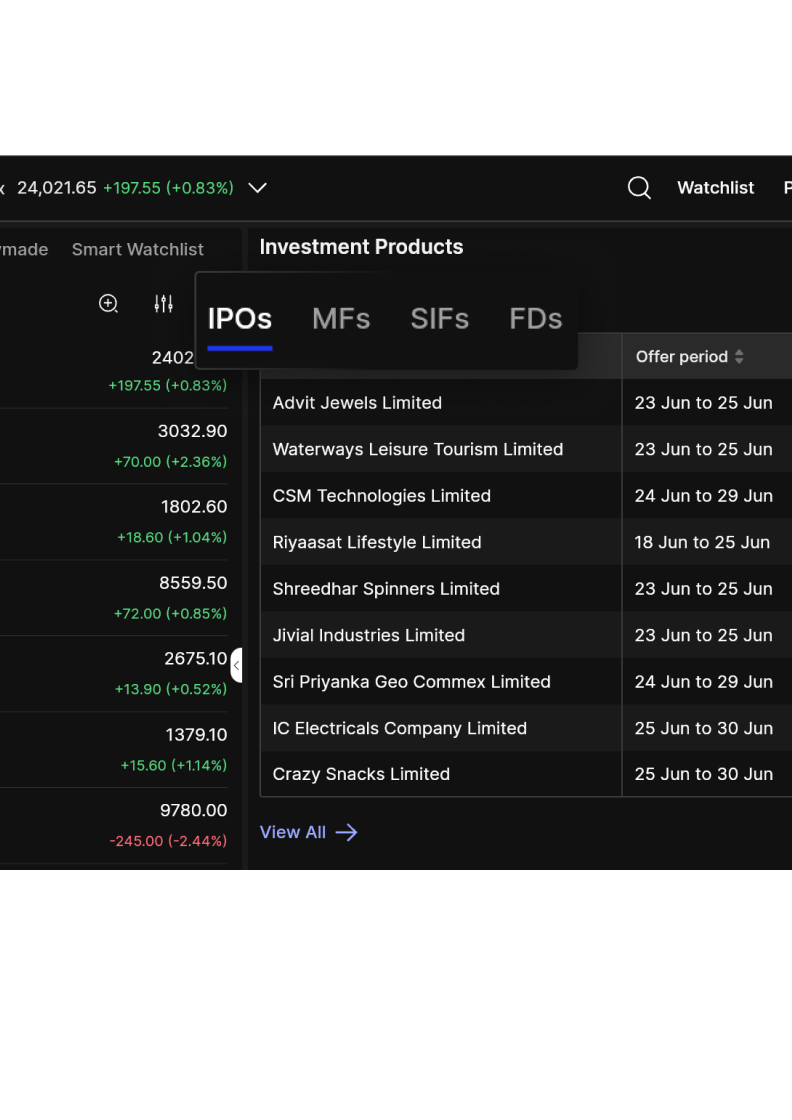Select Riyaasat Lifestyle Limited row

tap(526, 542)
